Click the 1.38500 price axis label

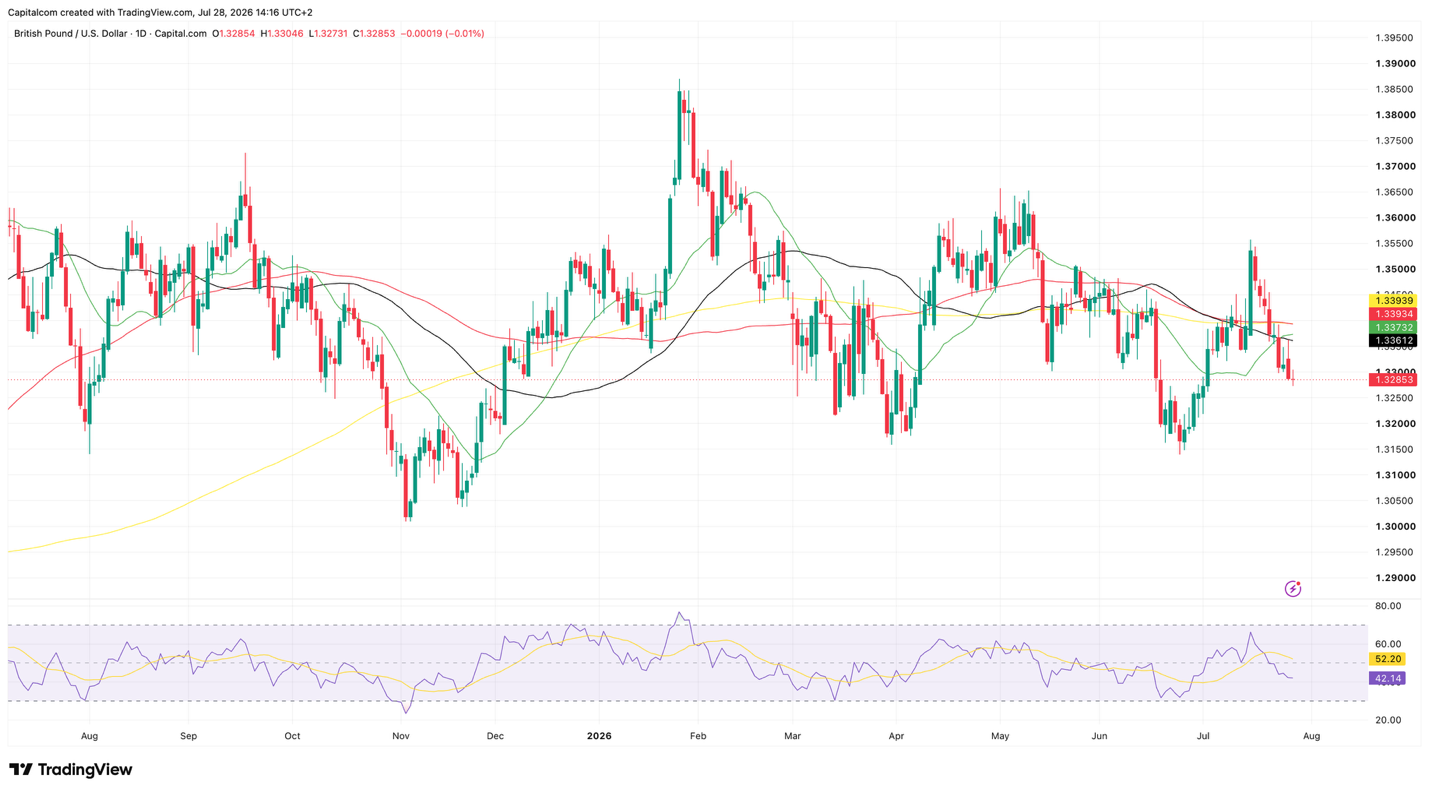click(1394, 89)
